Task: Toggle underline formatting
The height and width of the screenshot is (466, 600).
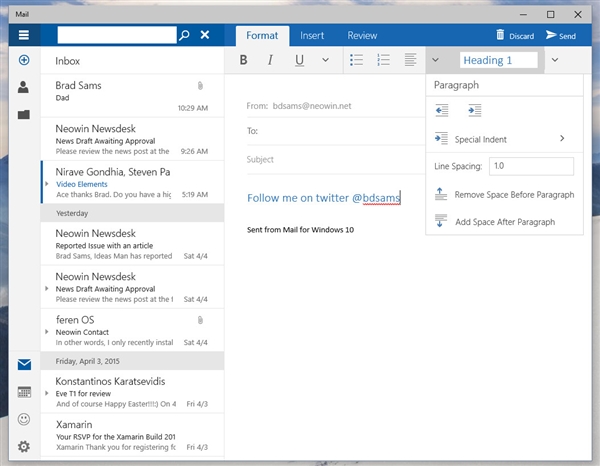Action: click(299, 60)
